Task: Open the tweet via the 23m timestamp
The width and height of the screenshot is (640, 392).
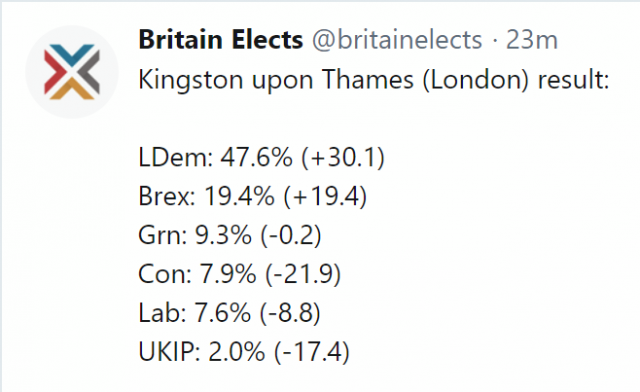Action: click(532, 40)
